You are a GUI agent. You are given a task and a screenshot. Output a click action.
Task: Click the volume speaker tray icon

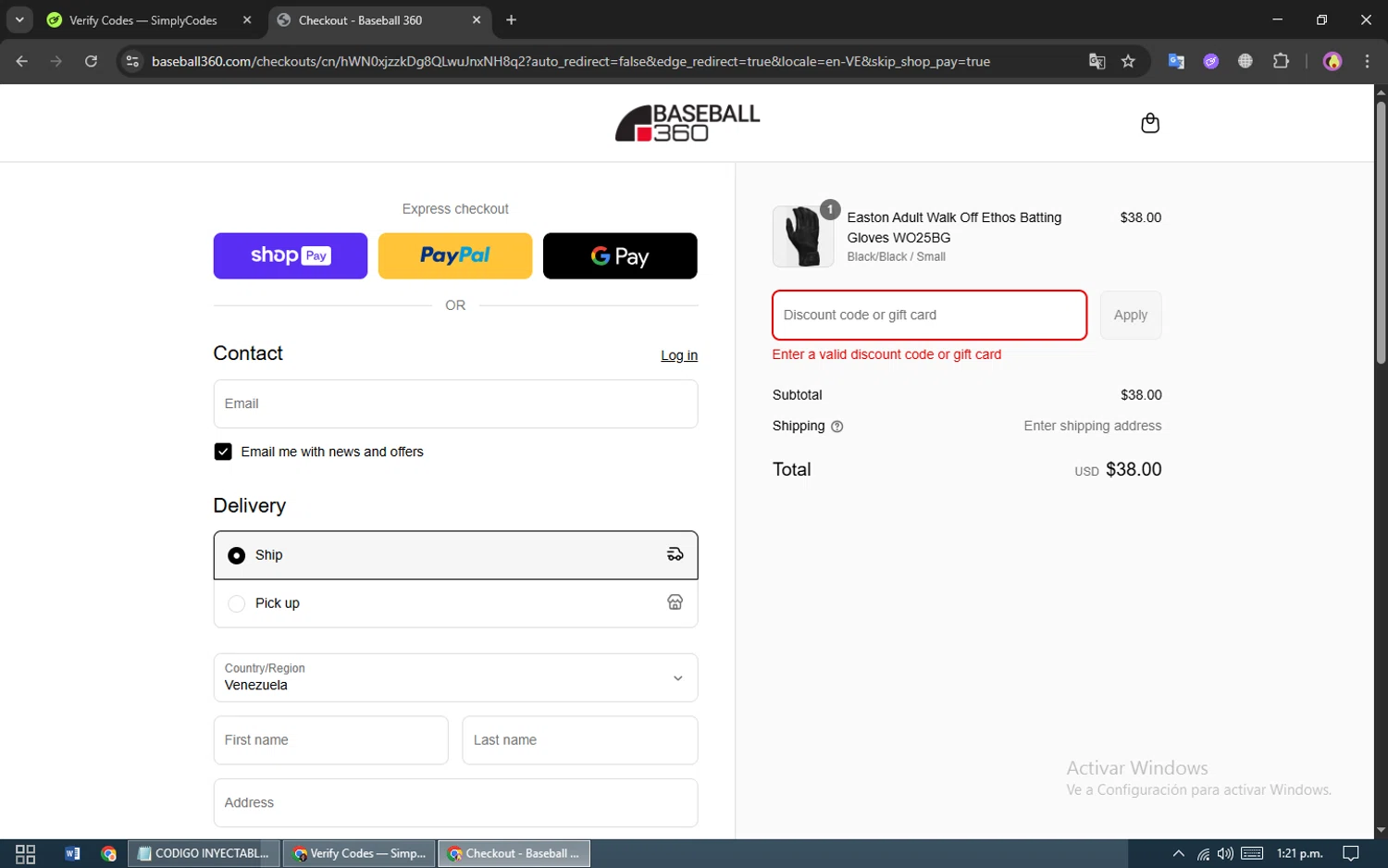[x=1225, y=853]
